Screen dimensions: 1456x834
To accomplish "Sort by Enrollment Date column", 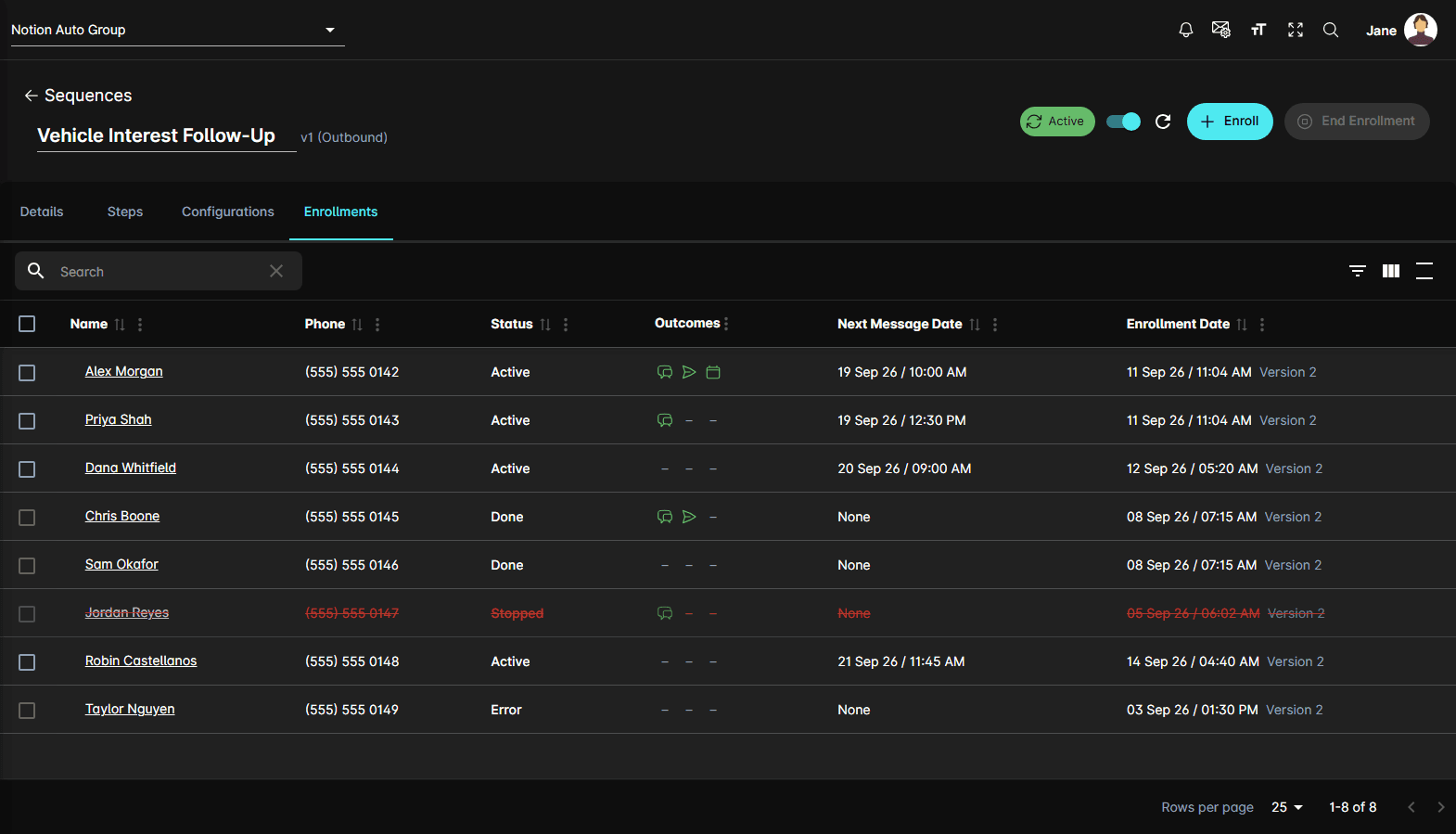I will click(1242, 325).
